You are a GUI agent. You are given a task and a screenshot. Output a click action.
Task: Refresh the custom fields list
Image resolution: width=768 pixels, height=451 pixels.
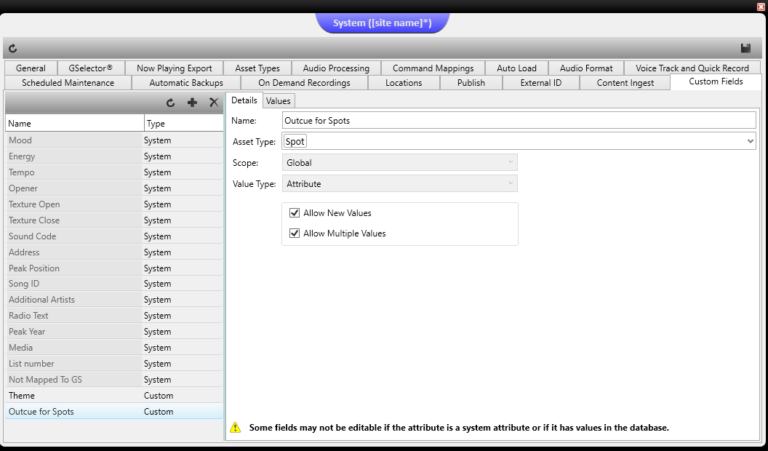pyautogui.click(x=171, y=103)
